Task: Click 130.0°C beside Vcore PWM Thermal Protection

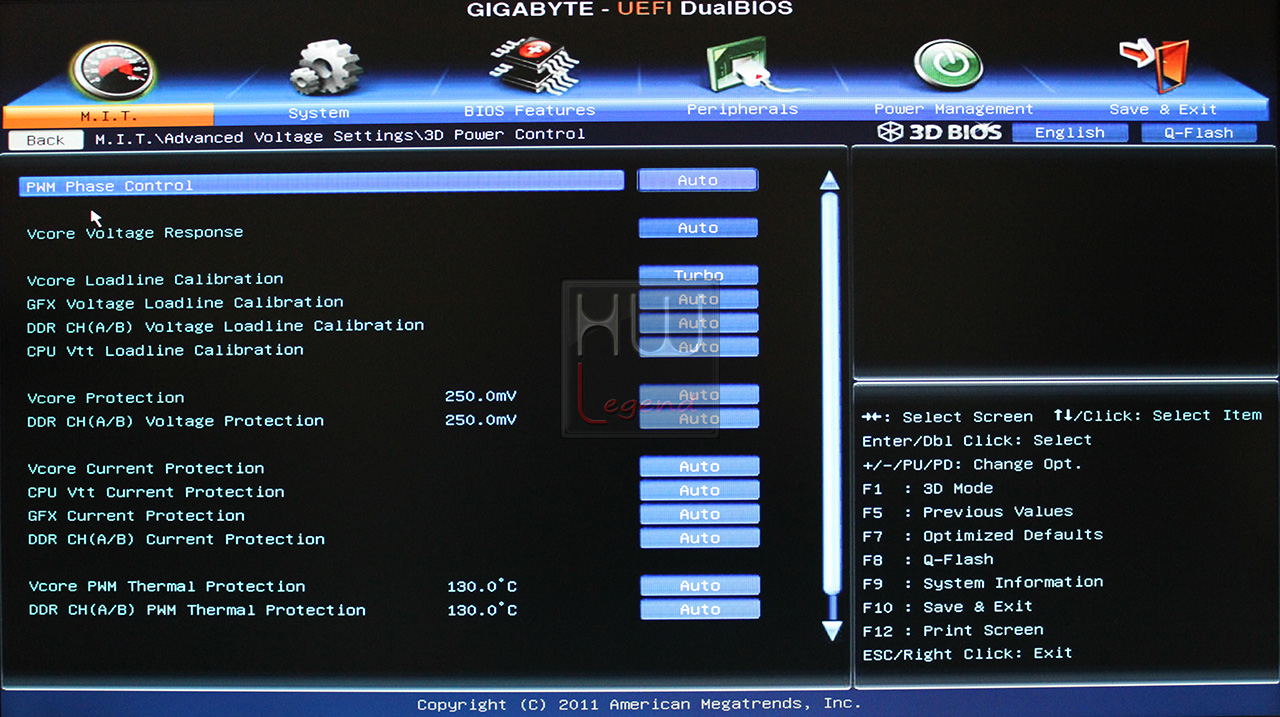Action: 482,586
